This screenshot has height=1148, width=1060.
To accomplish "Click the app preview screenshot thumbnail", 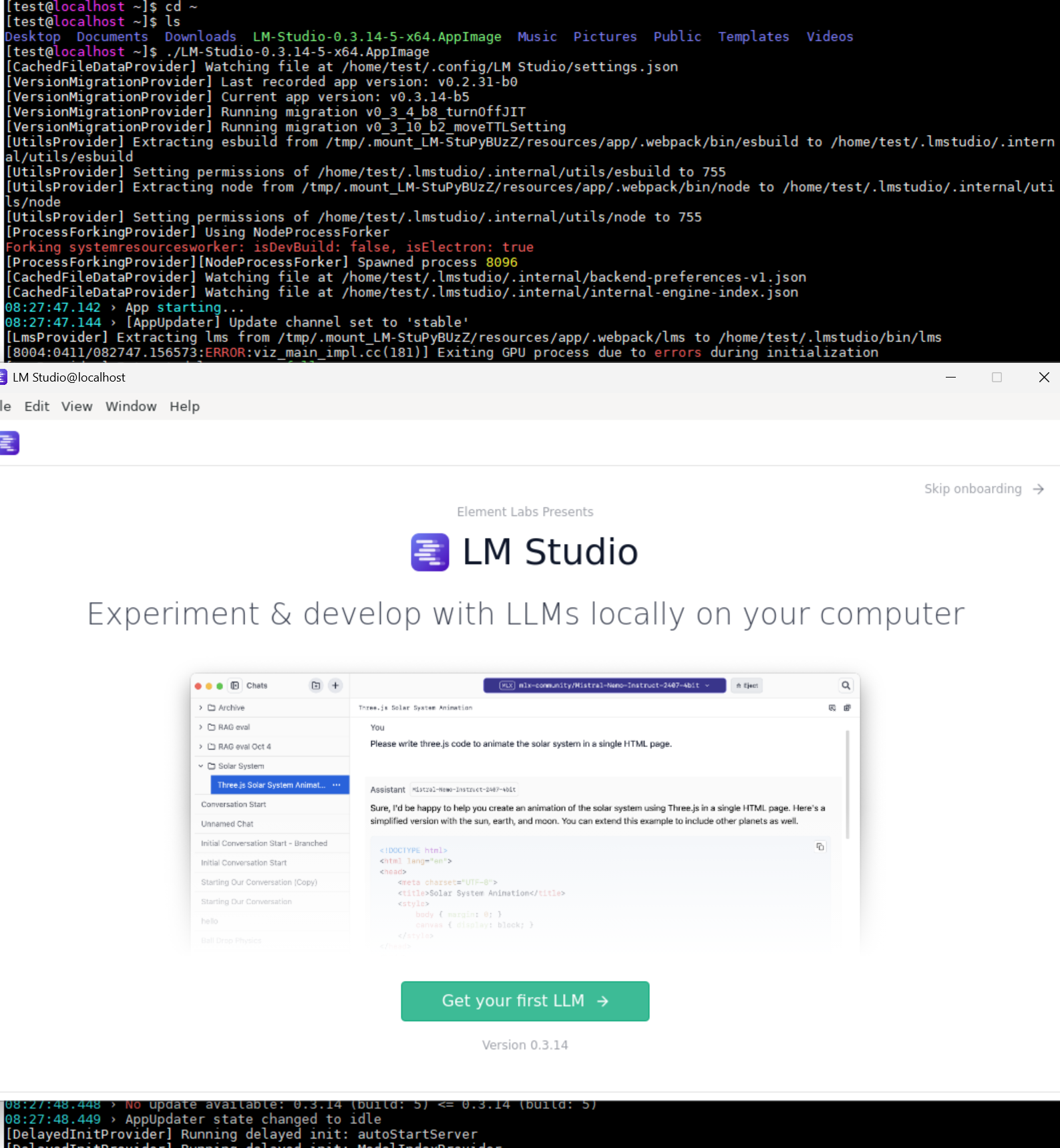I will [525, 813].
